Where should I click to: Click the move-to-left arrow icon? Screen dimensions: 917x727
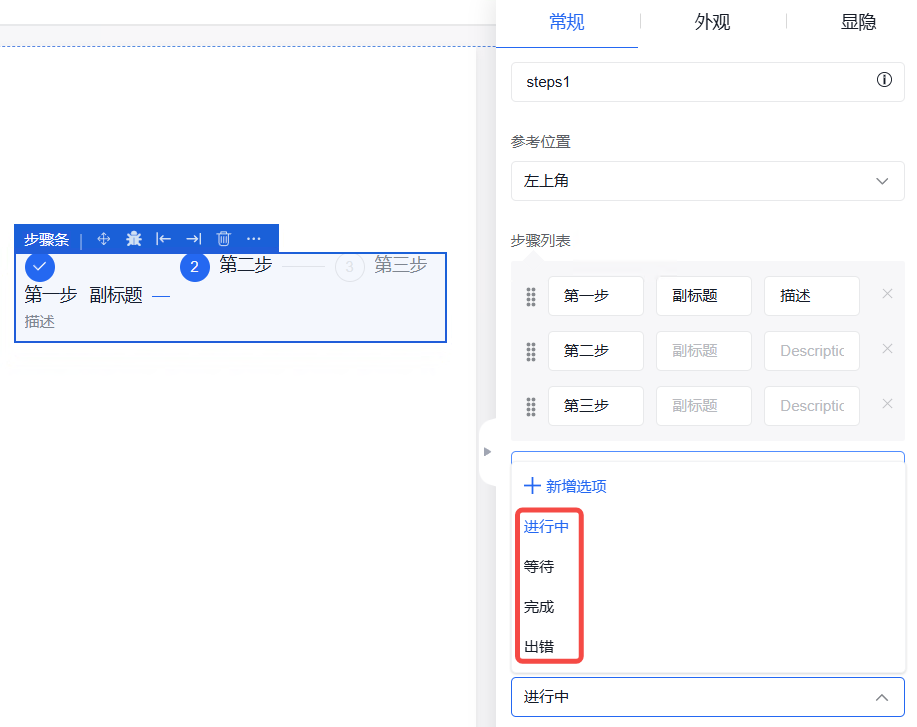[x=164, y=239]
